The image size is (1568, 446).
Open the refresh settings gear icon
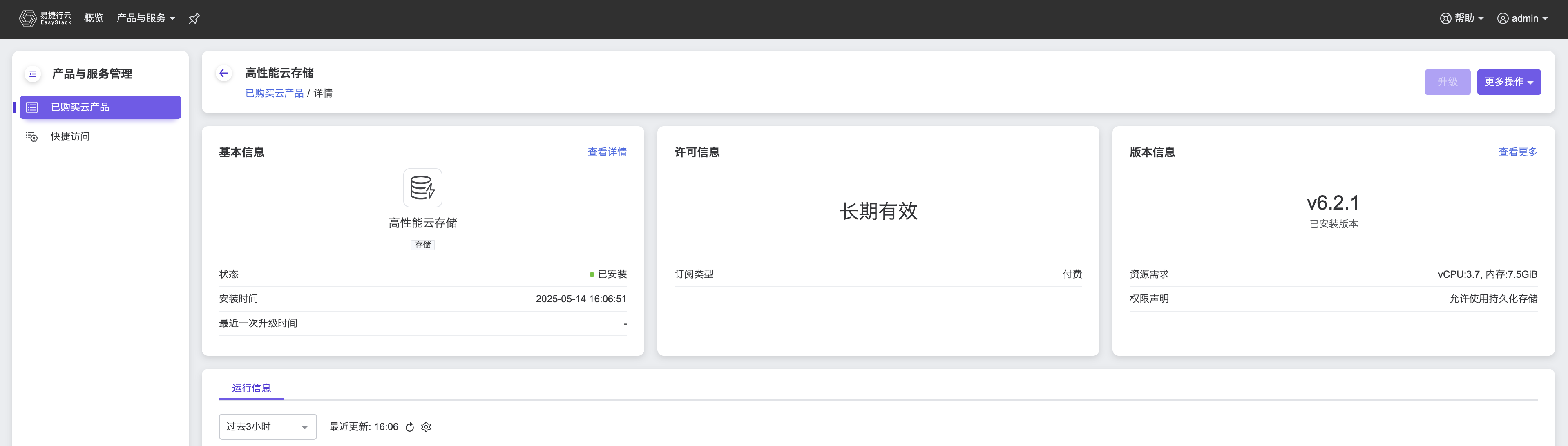426,427
